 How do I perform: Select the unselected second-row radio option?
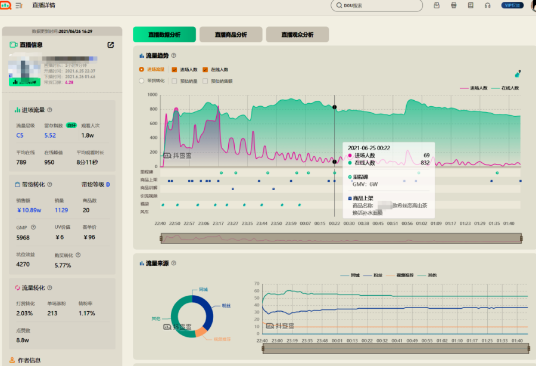[x=142, y=81]
